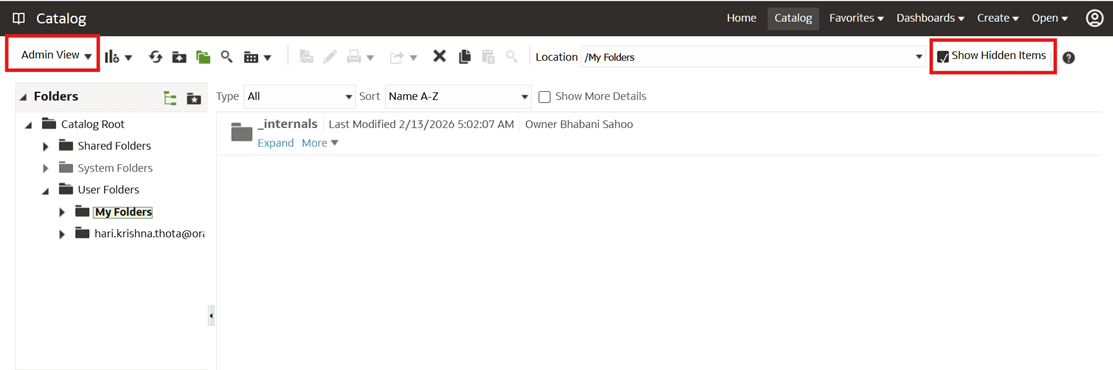The image size is (1113, 370).
Task: Click the _internals folder icon
Action: [242, 132]
